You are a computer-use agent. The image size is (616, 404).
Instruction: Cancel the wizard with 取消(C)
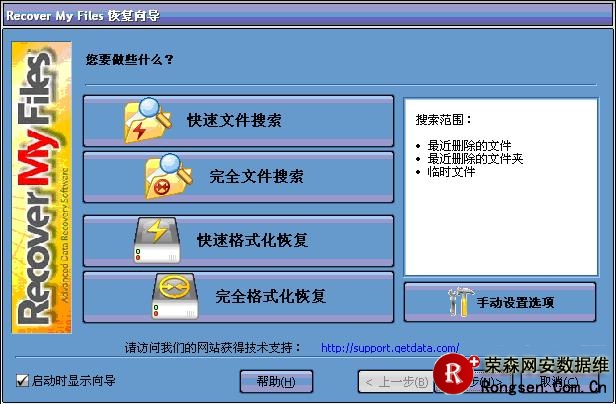click(x=559, y=381)
